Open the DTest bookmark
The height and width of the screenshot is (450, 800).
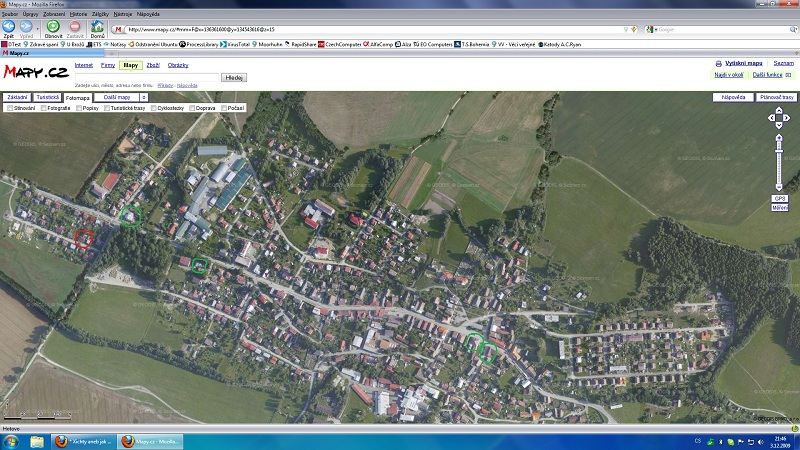click(11, 44)
